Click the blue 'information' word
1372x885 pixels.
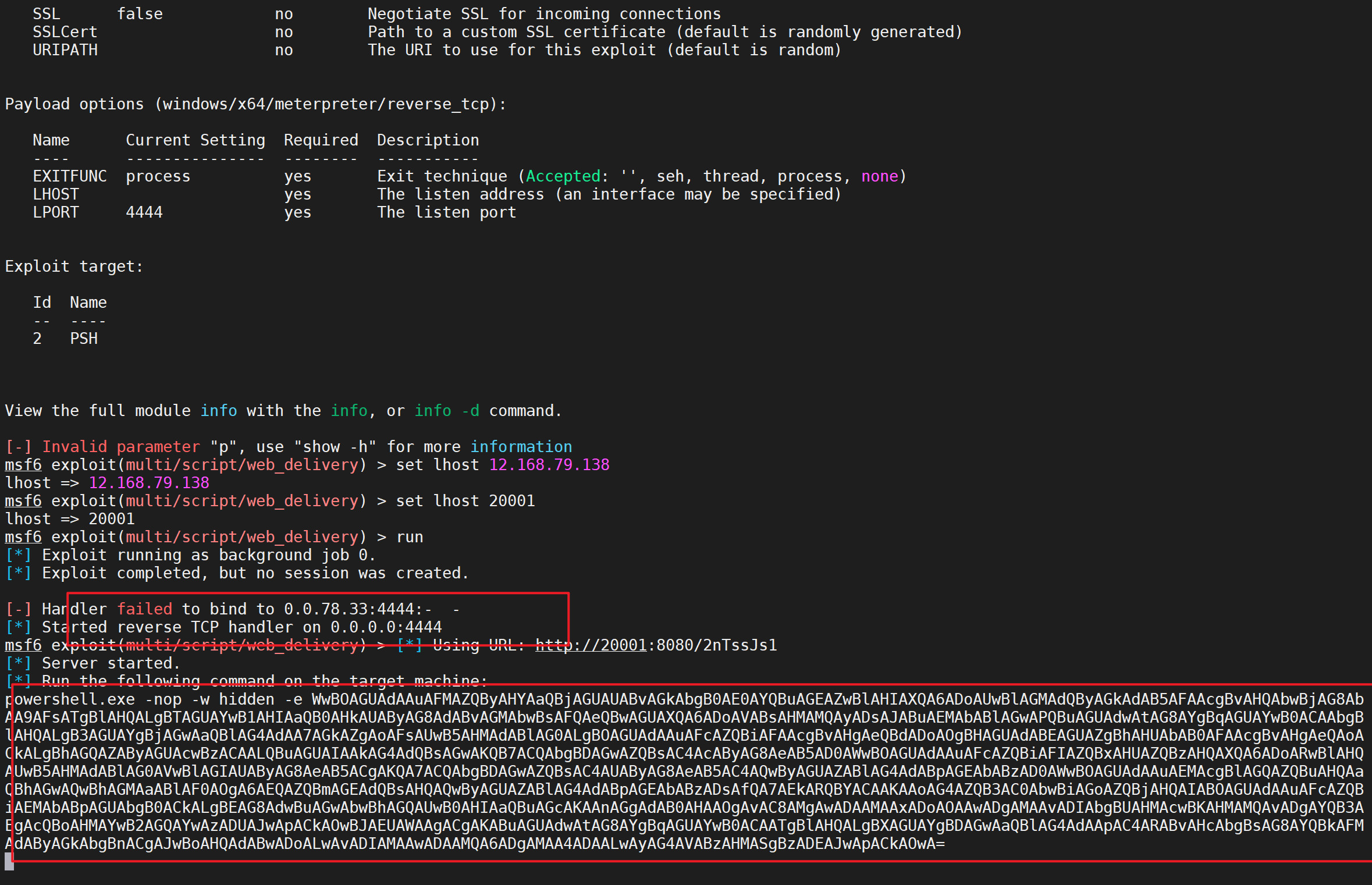(x=521, y=447)
